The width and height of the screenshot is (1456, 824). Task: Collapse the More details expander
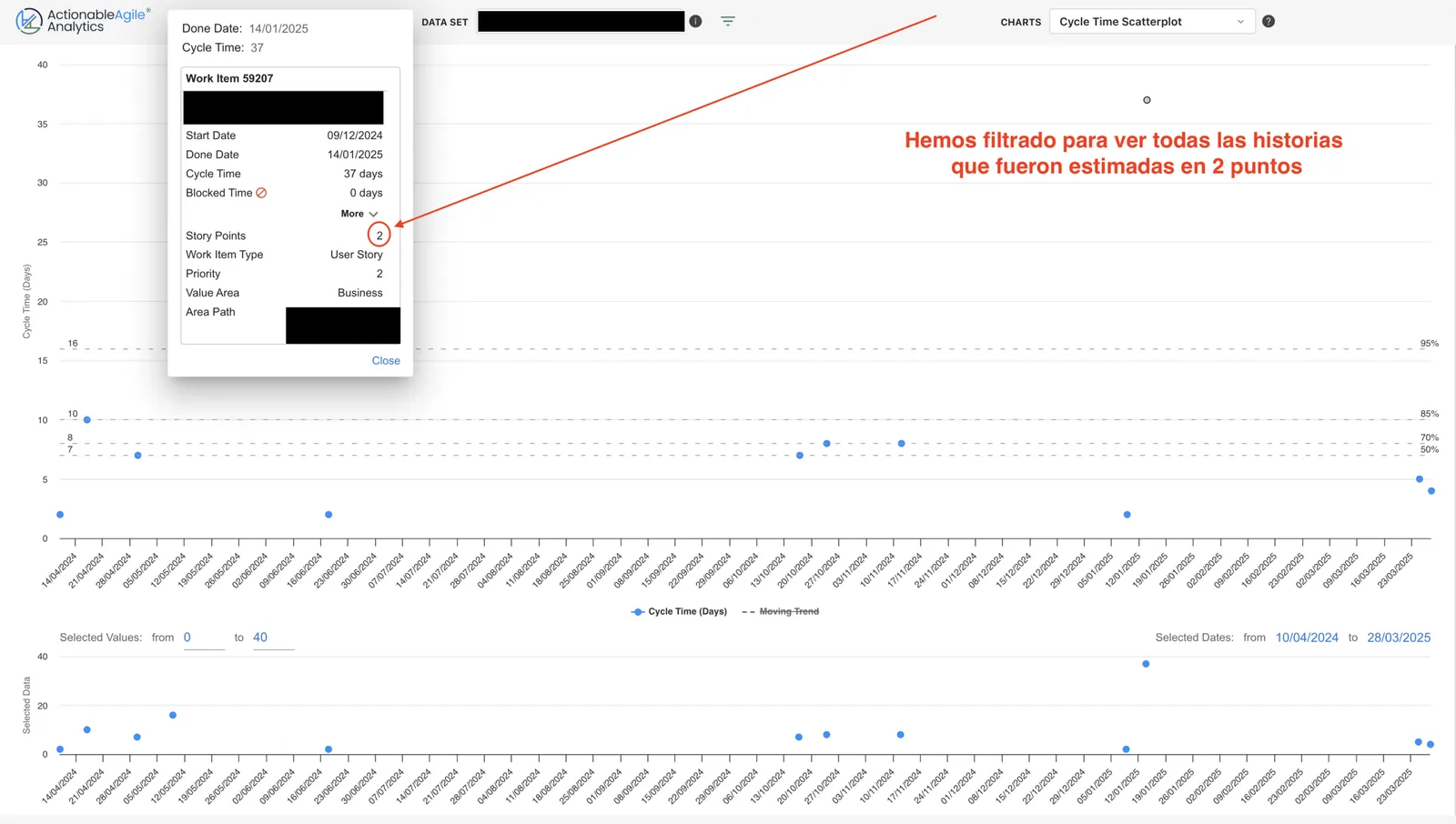pyautogui.click(x=359, y=214)
